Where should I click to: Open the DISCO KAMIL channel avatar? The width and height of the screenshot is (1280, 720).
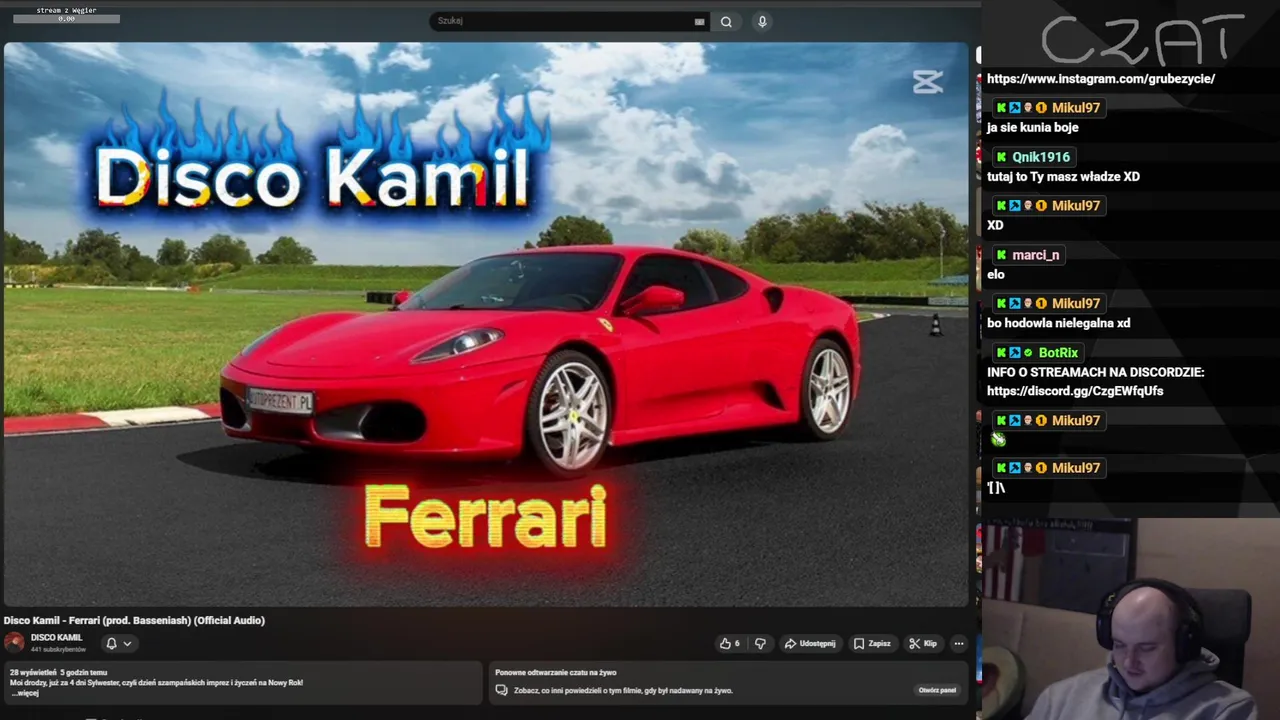[x=14, y=642]
